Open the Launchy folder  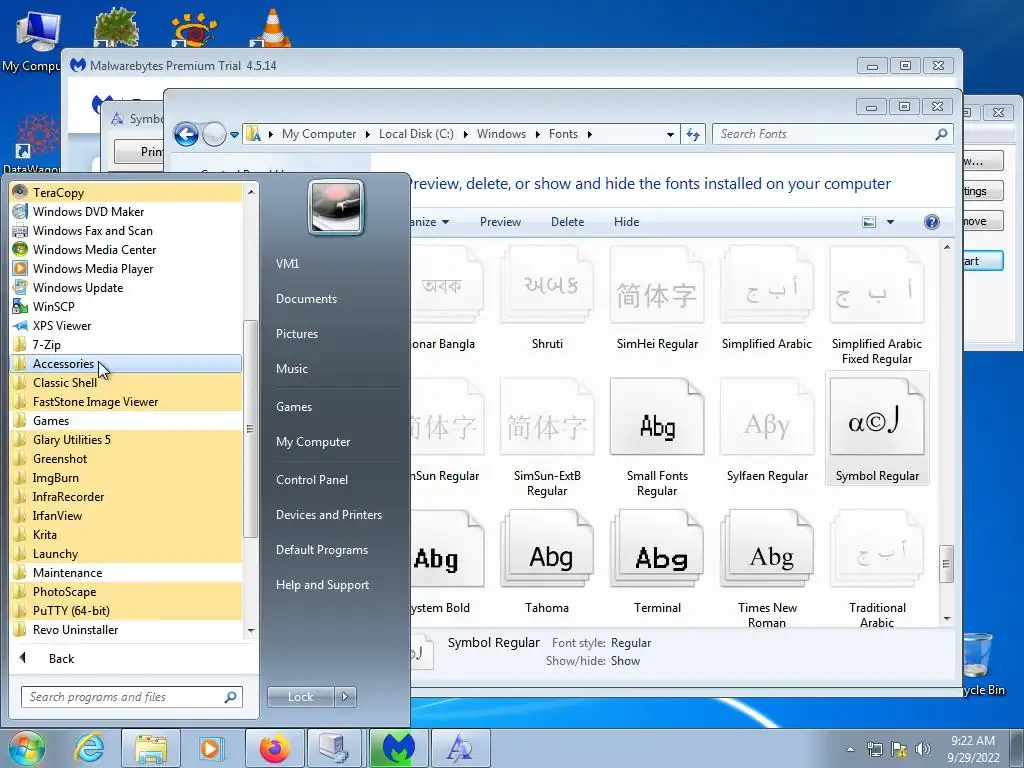[x=126, y=553]
